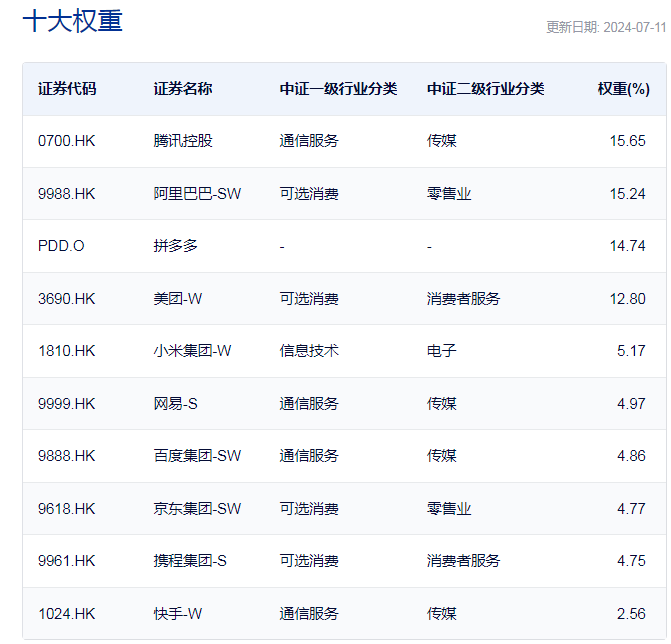This screenshot has height=644, width=671.
Task: Select the 腾讯控股 name cell
Action: [183, 141]
